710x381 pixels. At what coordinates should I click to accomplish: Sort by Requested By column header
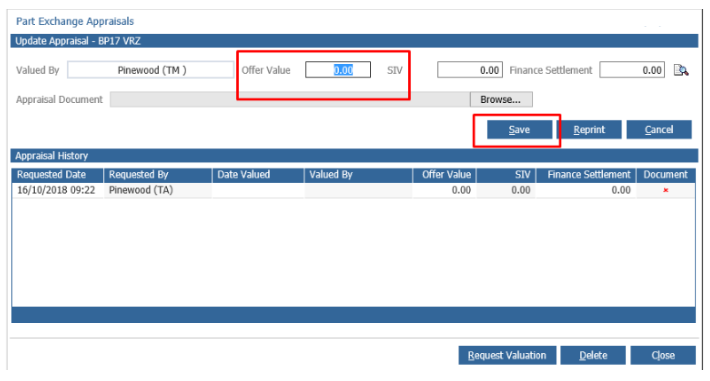(x=158, y=175)
